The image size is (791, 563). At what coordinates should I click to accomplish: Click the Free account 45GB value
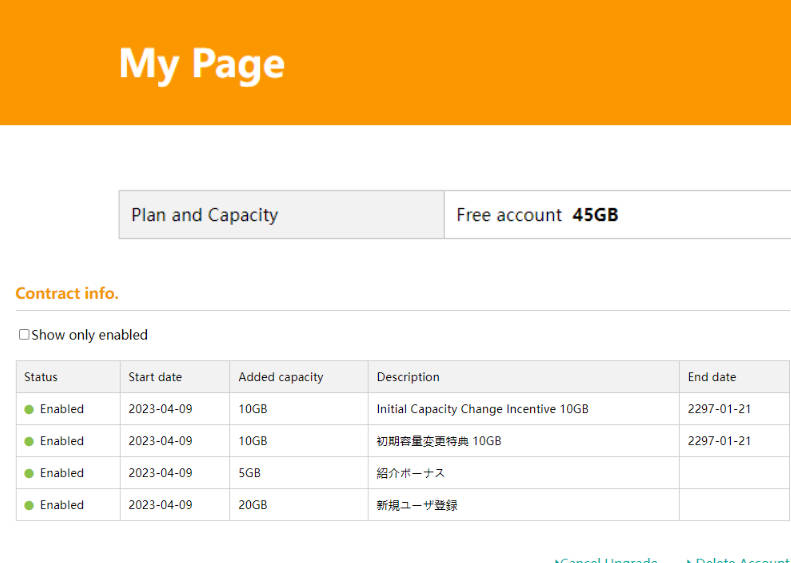point(537,215)
